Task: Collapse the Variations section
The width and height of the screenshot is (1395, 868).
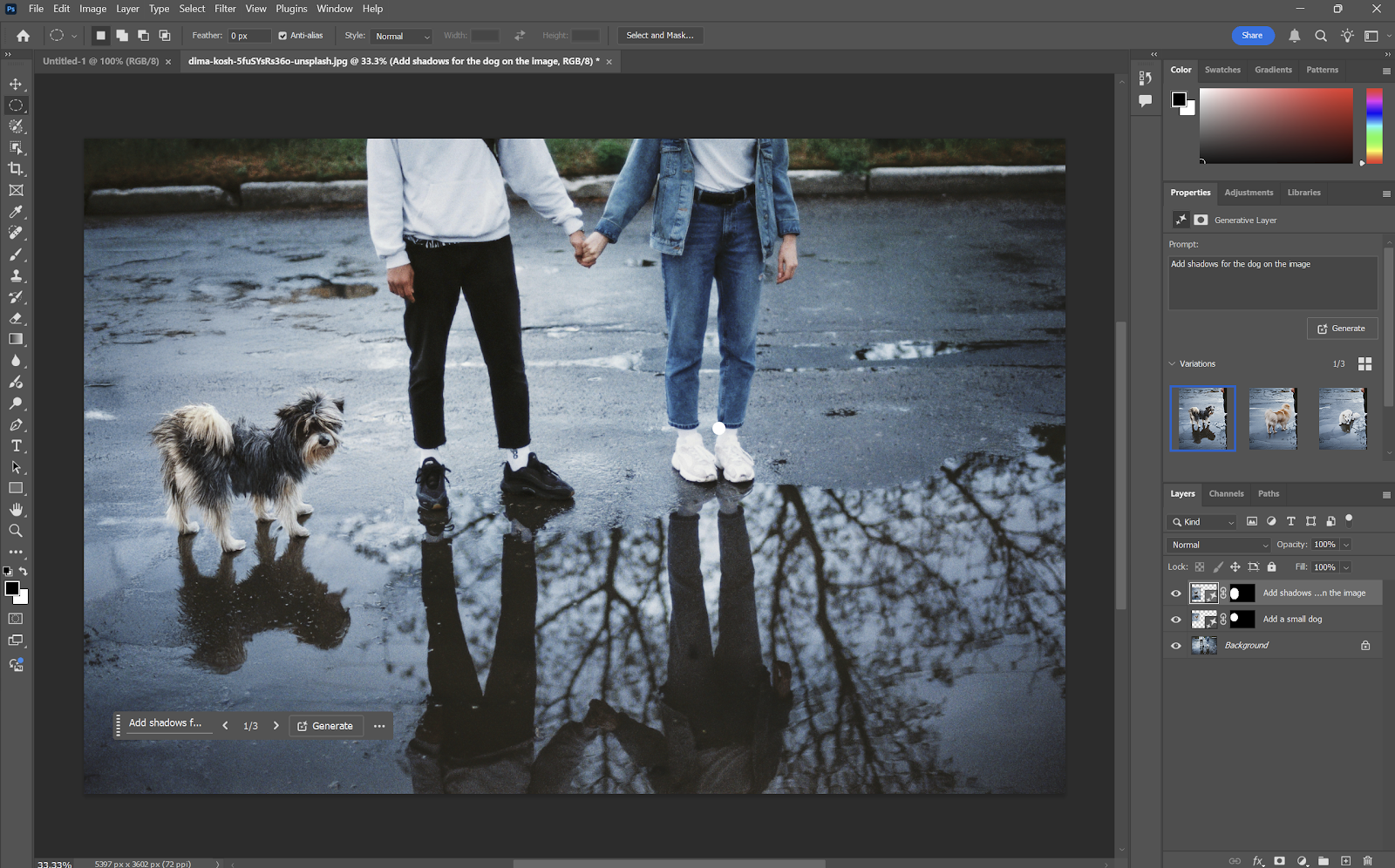Action: [1172, 363]
